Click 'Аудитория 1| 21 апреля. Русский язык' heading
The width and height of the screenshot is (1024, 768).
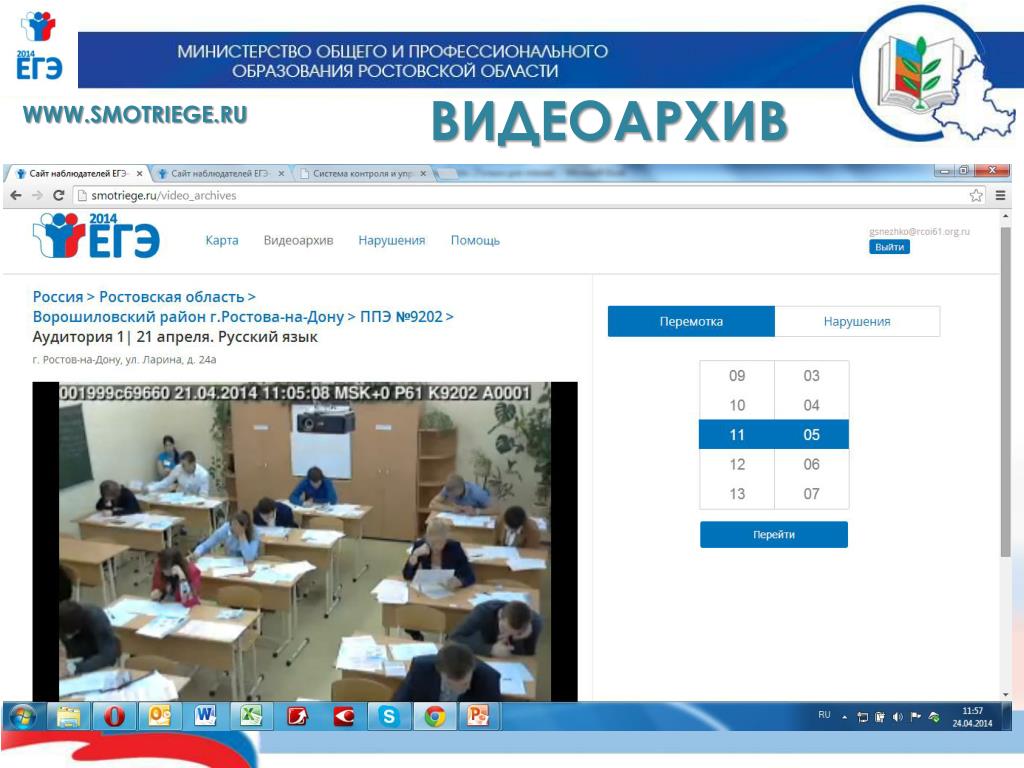coord(175,337)
